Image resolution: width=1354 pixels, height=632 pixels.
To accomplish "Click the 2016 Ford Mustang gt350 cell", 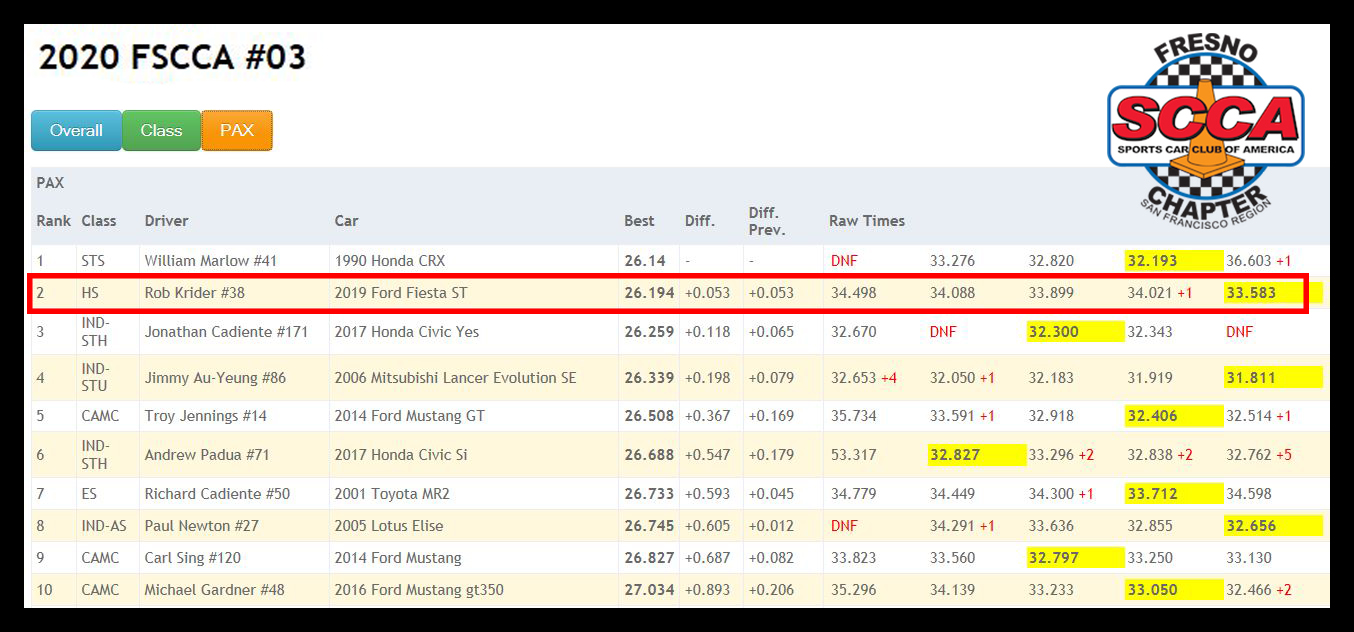I will click(x=419, y=589).
